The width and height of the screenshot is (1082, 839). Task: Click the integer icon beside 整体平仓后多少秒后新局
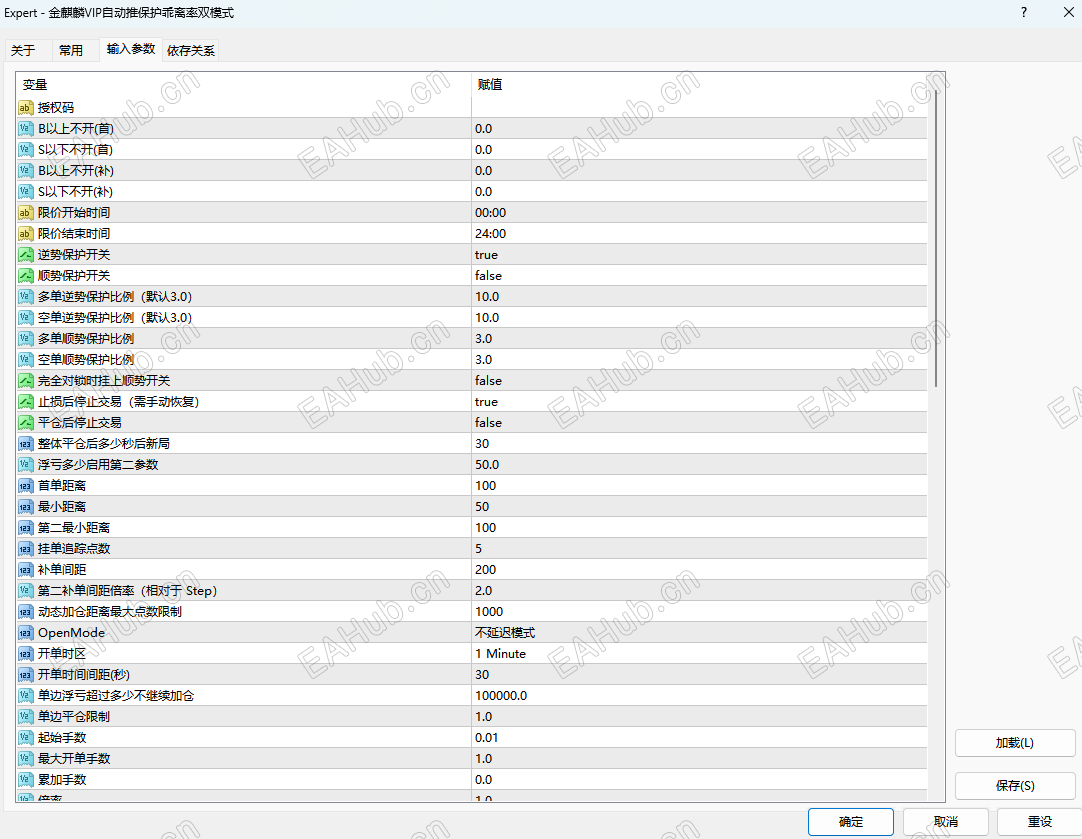pyautogui.click(x=26, y=444)
